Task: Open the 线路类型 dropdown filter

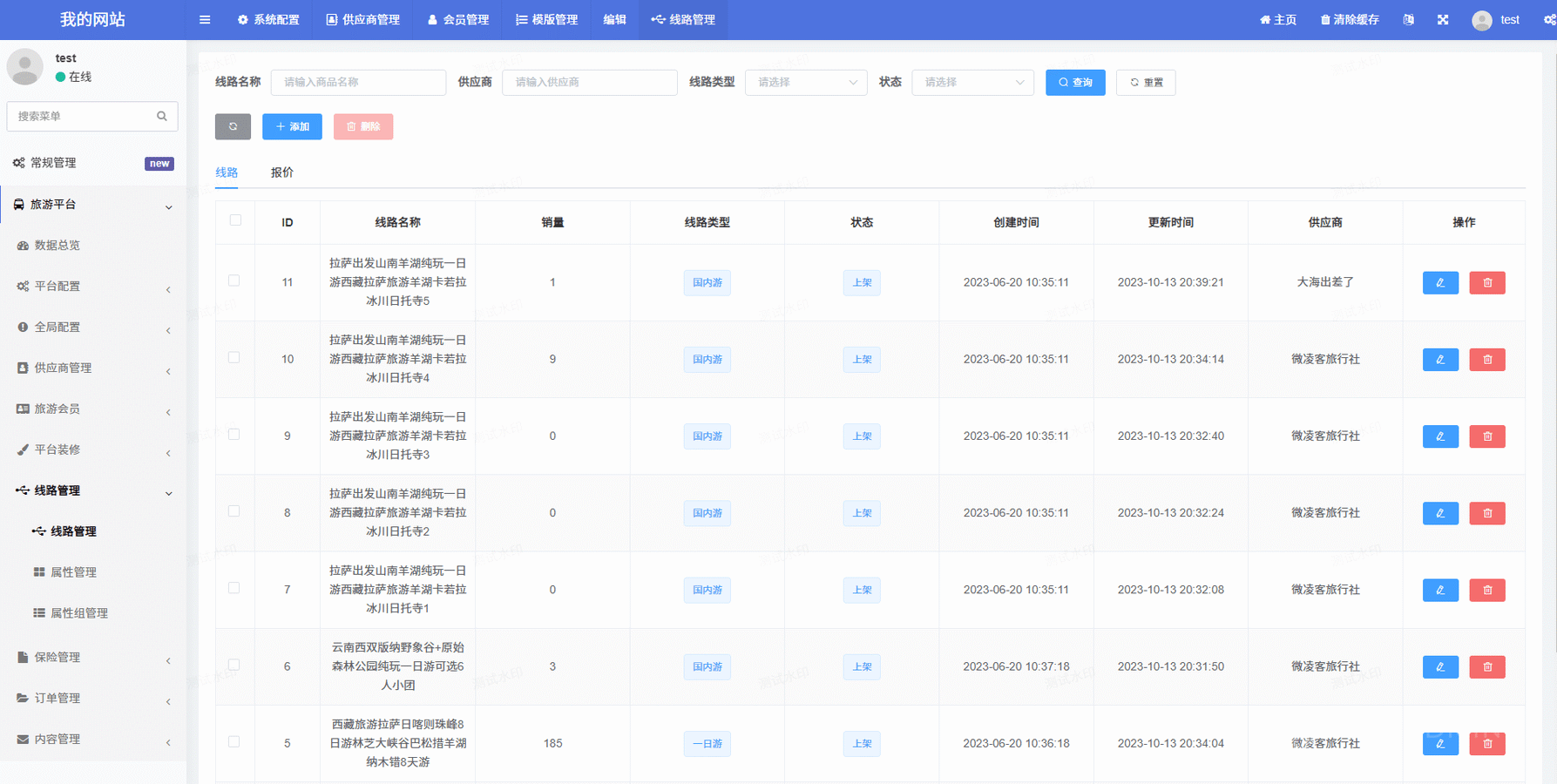Action: point(805,83)
